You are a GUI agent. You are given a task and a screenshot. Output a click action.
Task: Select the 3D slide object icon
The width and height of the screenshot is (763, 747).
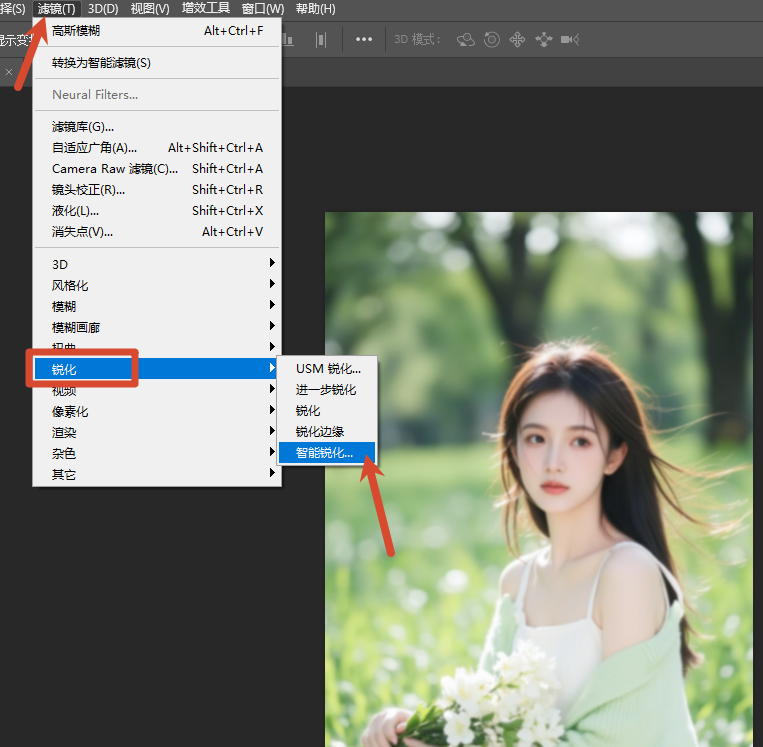[x=543, y=40]
